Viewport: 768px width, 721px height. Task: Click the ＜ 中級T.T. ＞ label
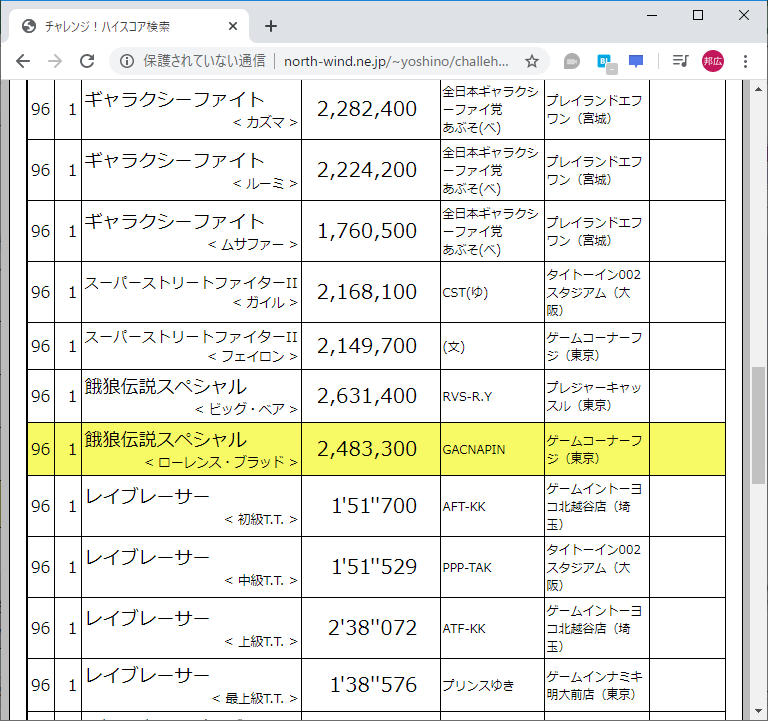tap(261, 580)
